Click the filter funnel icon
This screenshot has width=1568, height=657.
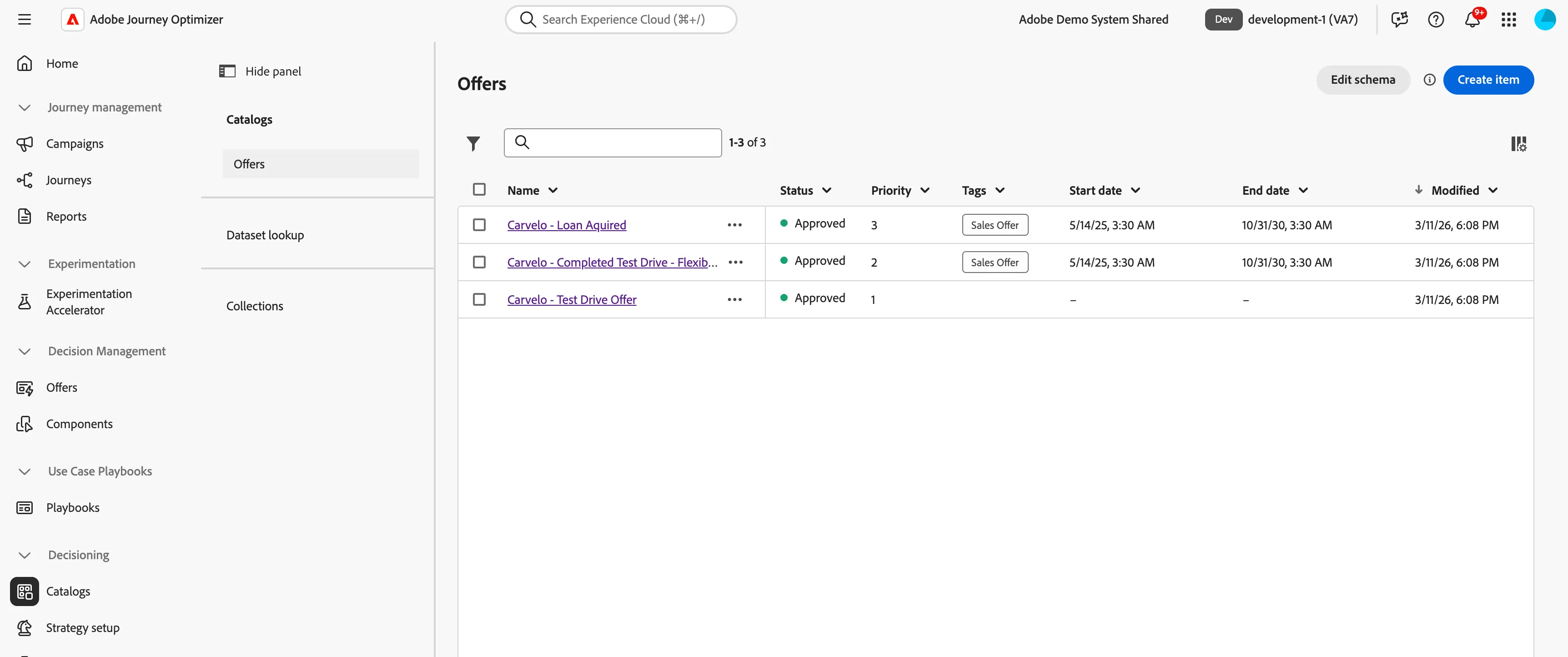[x=473, y=143]
